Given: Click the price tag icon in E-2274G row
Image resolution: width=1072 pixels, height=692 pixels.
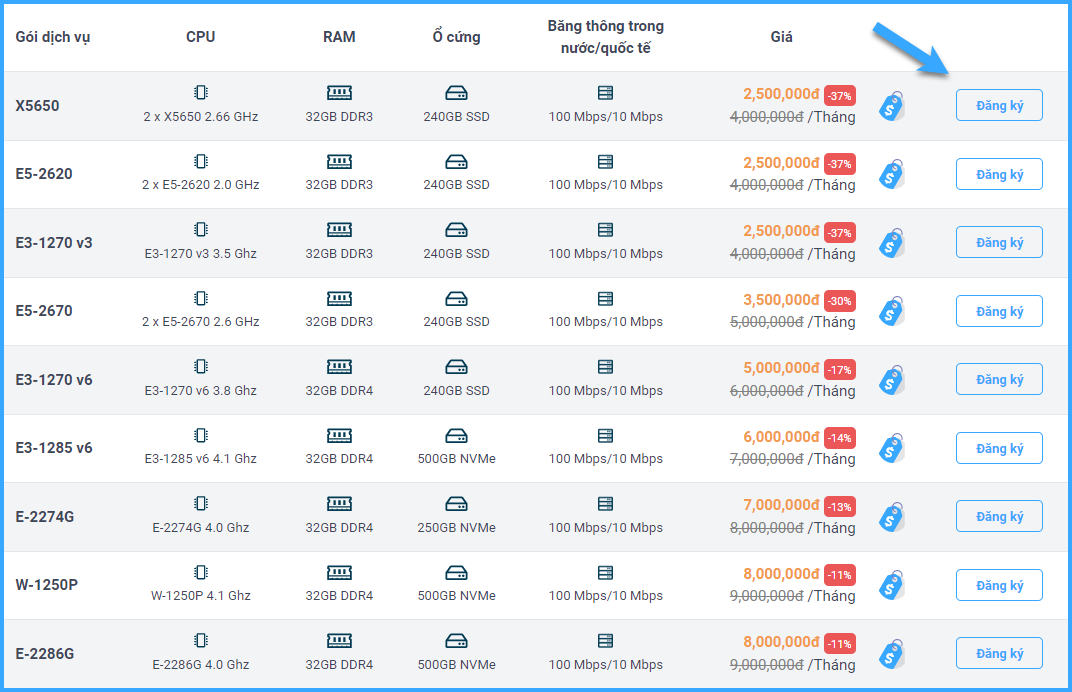Looking at the screenshot, I should [x=892, y=517].
